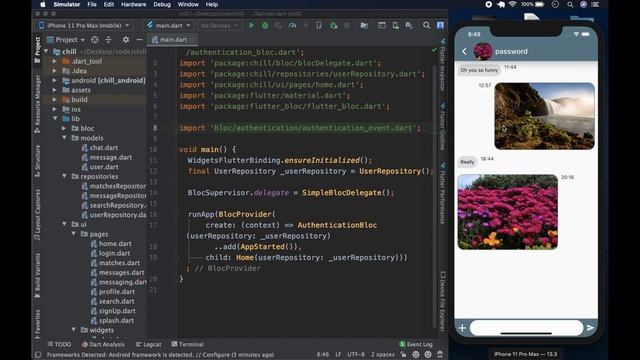Open the project structure folder icon in toolbar

pyautogui.click(x=364, y=25)
